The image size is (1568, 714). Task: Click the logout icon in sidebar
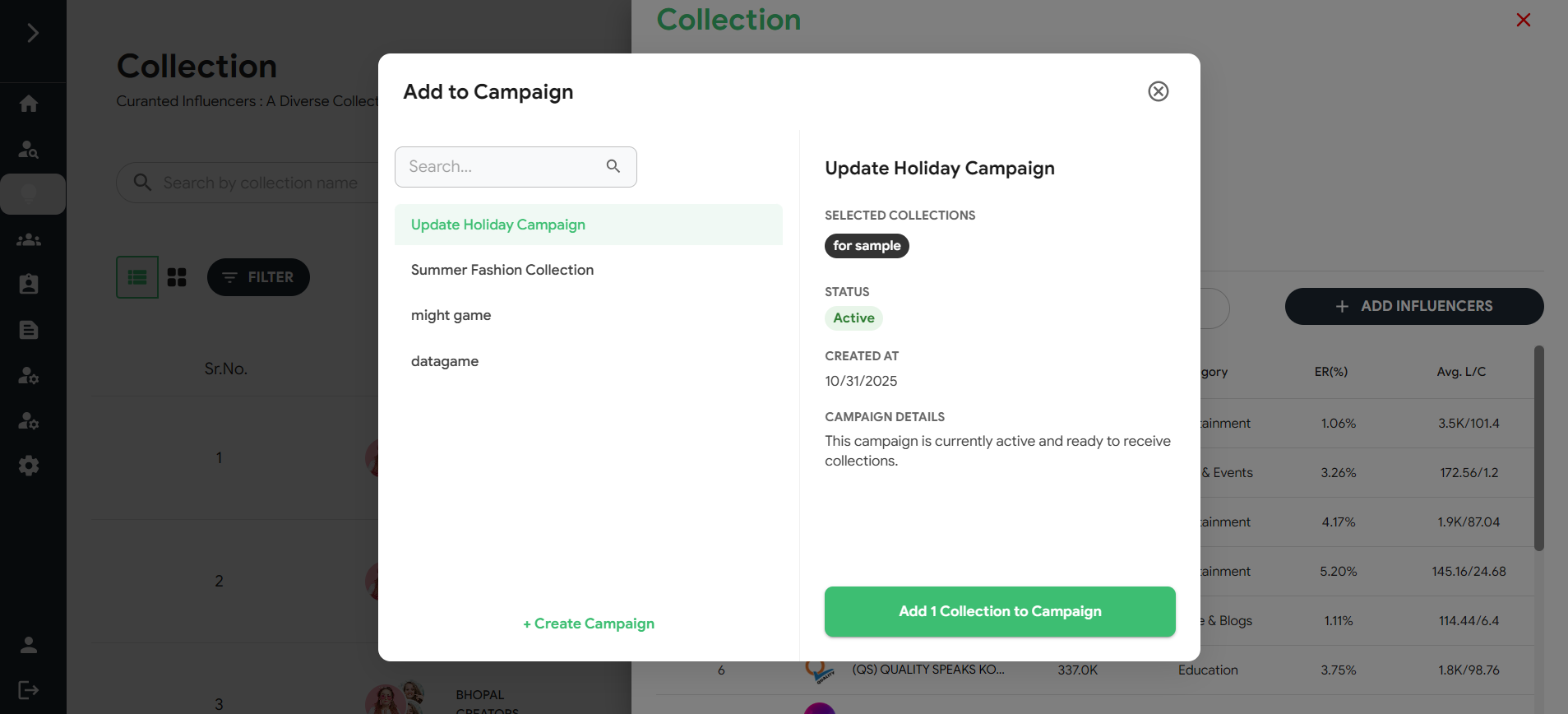coord(29,690)
